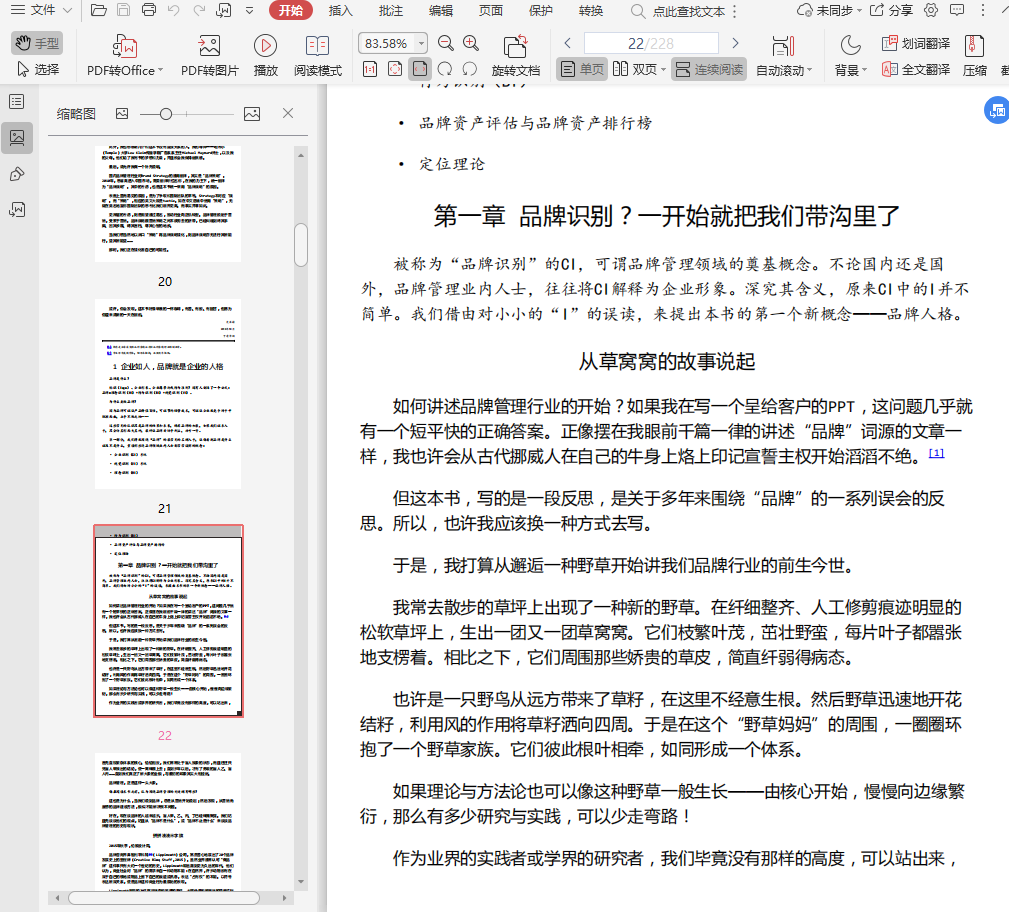Image resolution: width=1009 pixels, height=912 pixels.
Task: Switch to the 批注 tab
Action: tap(391, 10)
